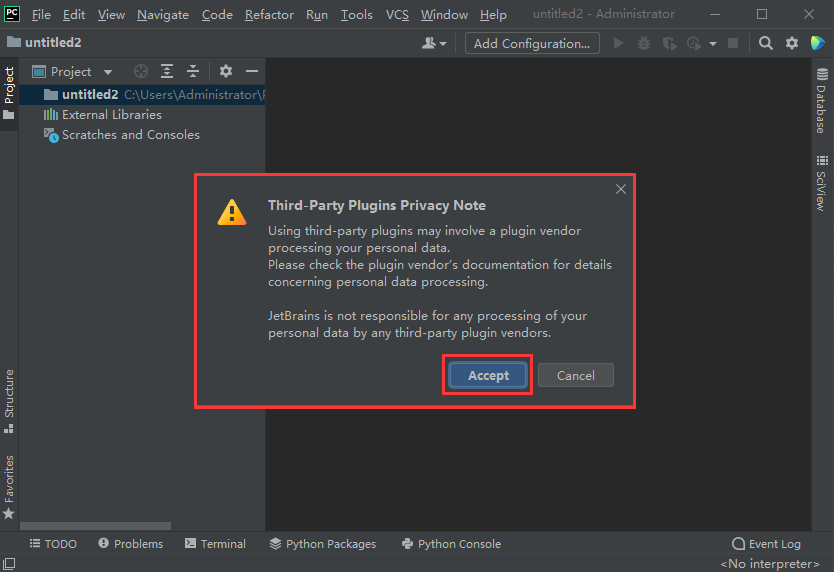Expand the run options dropdown arrow
Image resolution: width=834 pixels, height=572 pixels.
click(x=713, y=44)
